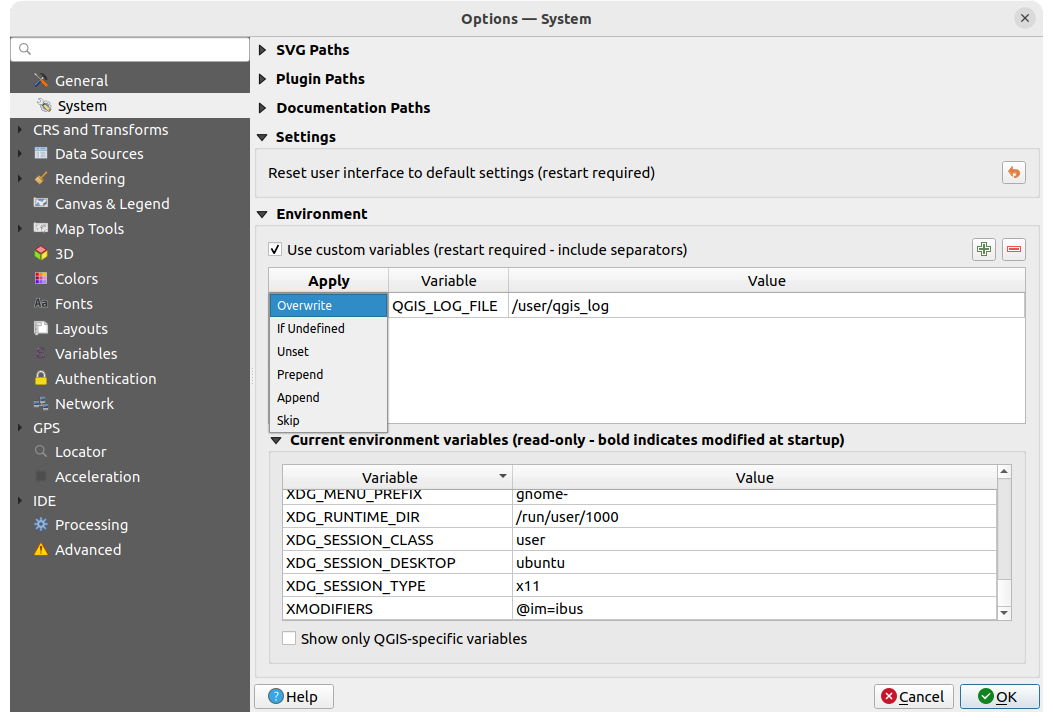Choose the Prepend option in Apply list
Image resolution: width=1053 pixels, height=722 pixels.
tap(300, 375)
